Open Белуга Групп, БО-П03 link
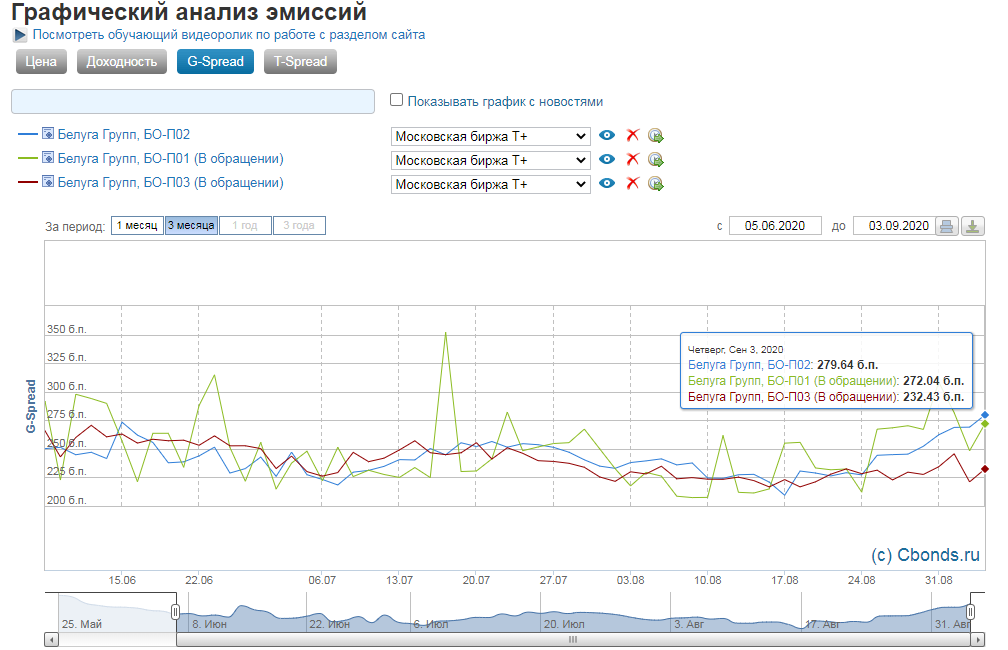The width and height of the screenshot is (1008, 650). (x=170, y=183)
